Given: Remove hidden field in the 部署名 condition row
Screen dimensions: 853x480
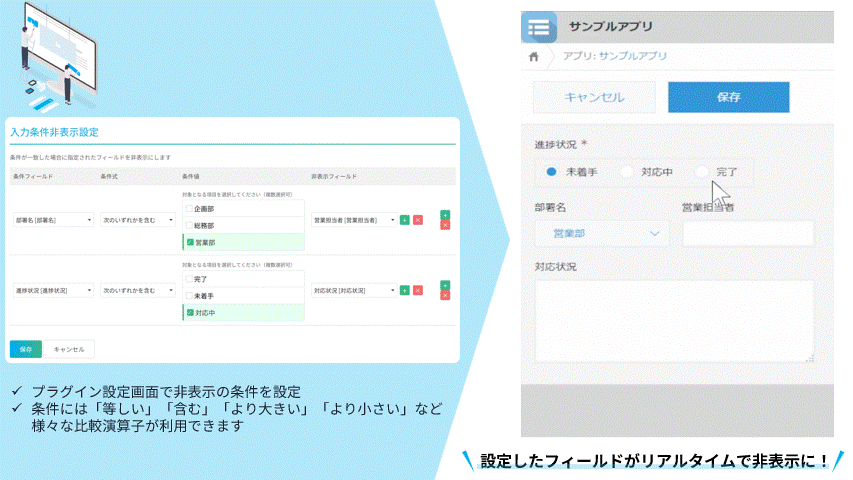Looking at the screenshot, I should pos(418,220).
